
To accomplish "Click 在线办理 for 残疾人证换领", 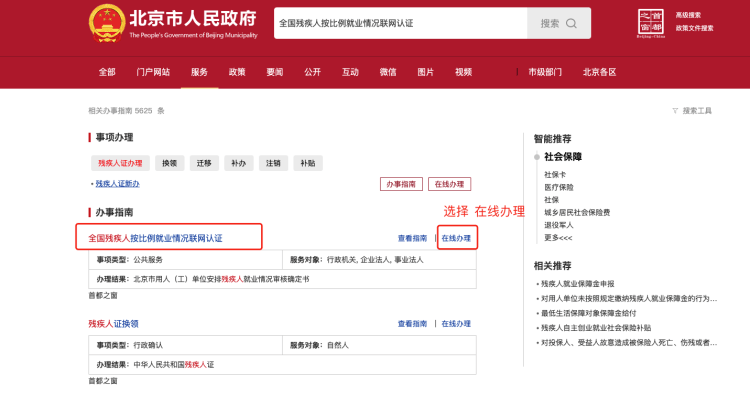I will point(456,324).
